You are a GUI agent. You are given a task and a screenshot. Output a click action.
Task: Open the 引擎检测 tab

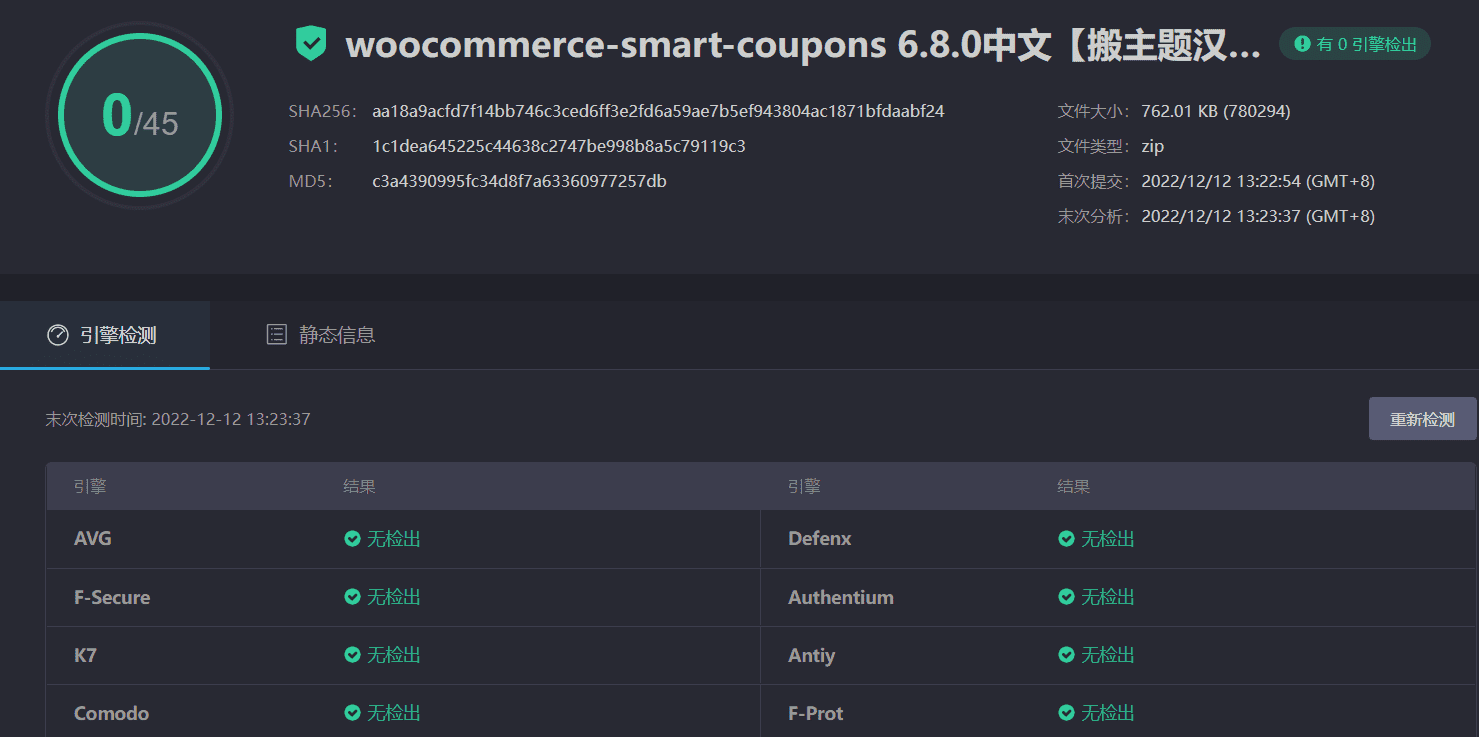pyautogui.click(x=105, y=335)
